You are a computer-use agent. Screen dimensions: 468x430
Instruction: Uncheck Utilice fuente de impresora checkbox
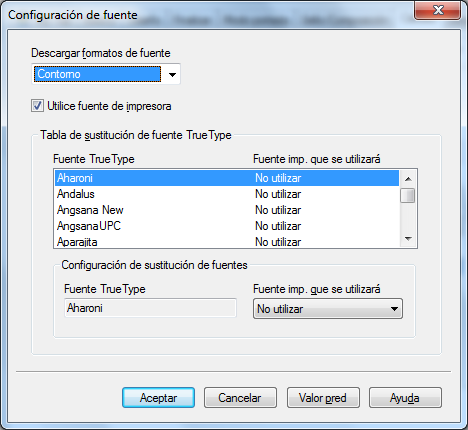coord(37,106)
